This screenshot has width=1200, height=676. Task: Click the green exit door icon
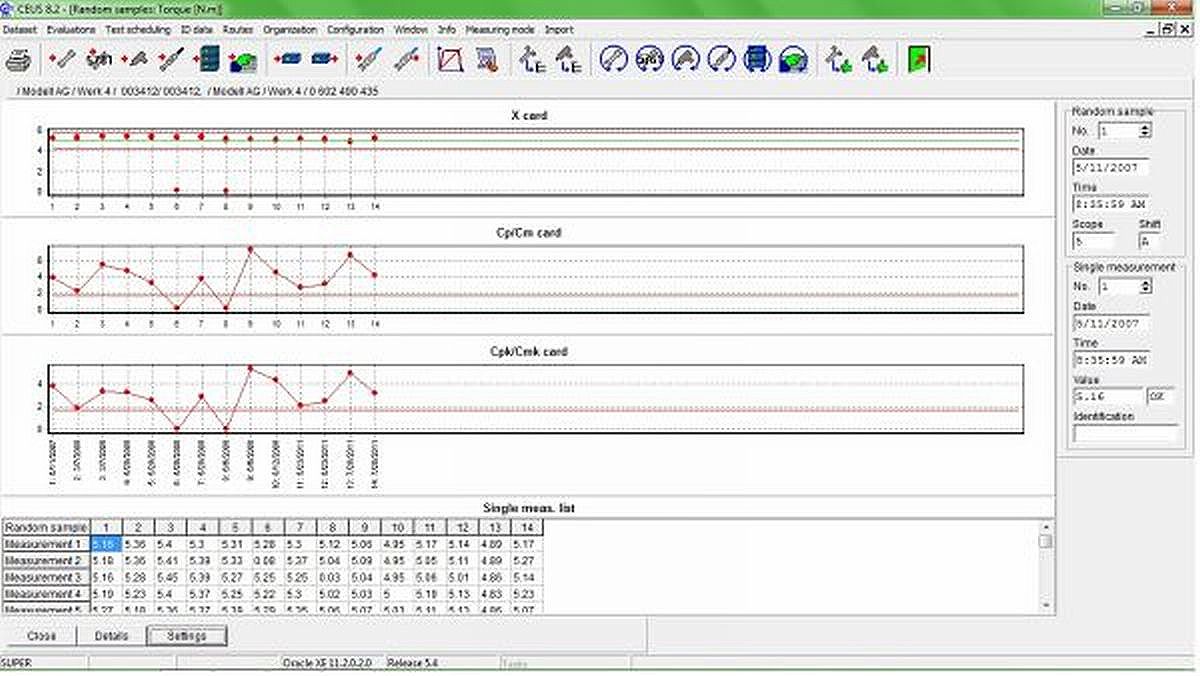[x=919, y=60]
